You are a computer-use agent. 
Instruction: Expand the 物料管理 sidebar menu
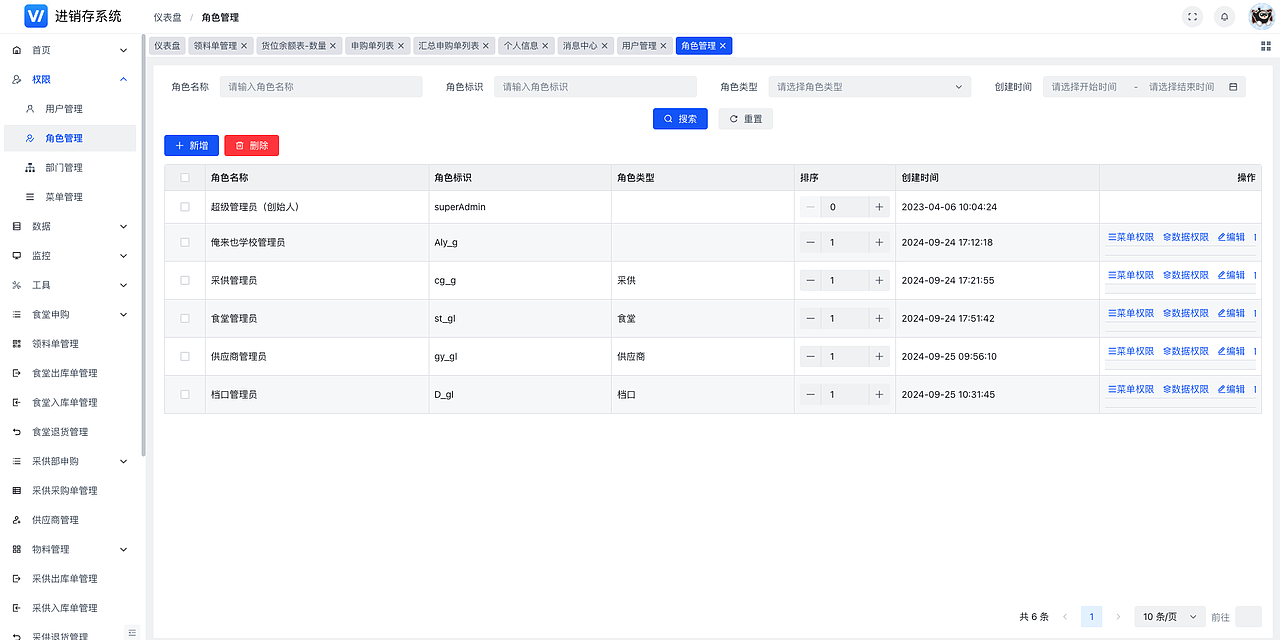click(x=68, y=549)
